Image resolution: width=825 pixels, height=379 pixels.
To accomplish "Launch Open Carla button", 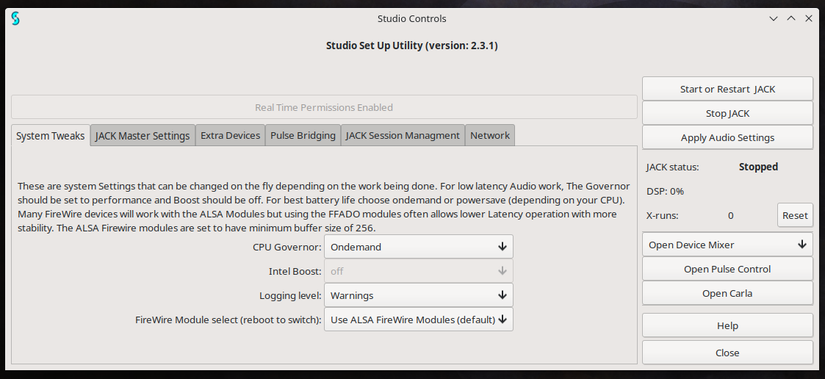I will click(x=728, y=293).
